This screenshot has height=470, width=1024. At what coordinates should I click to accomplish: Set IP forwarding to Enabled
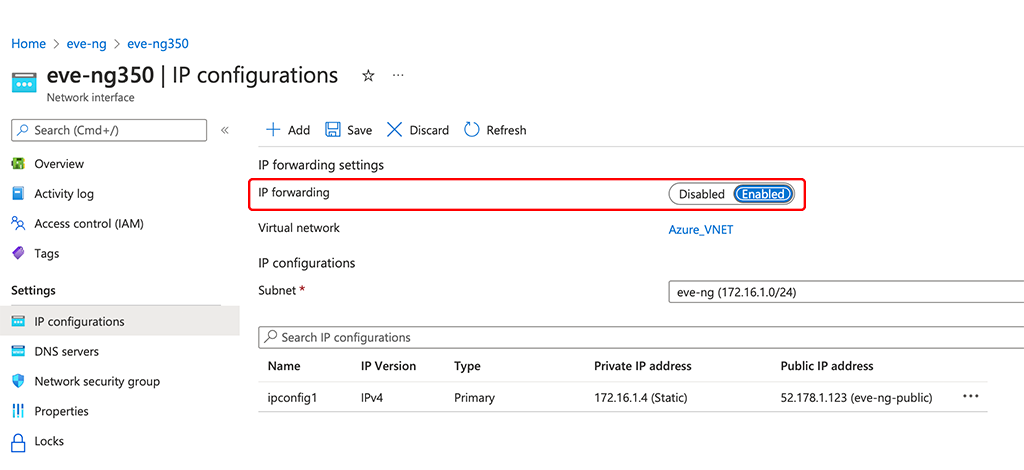763,194
